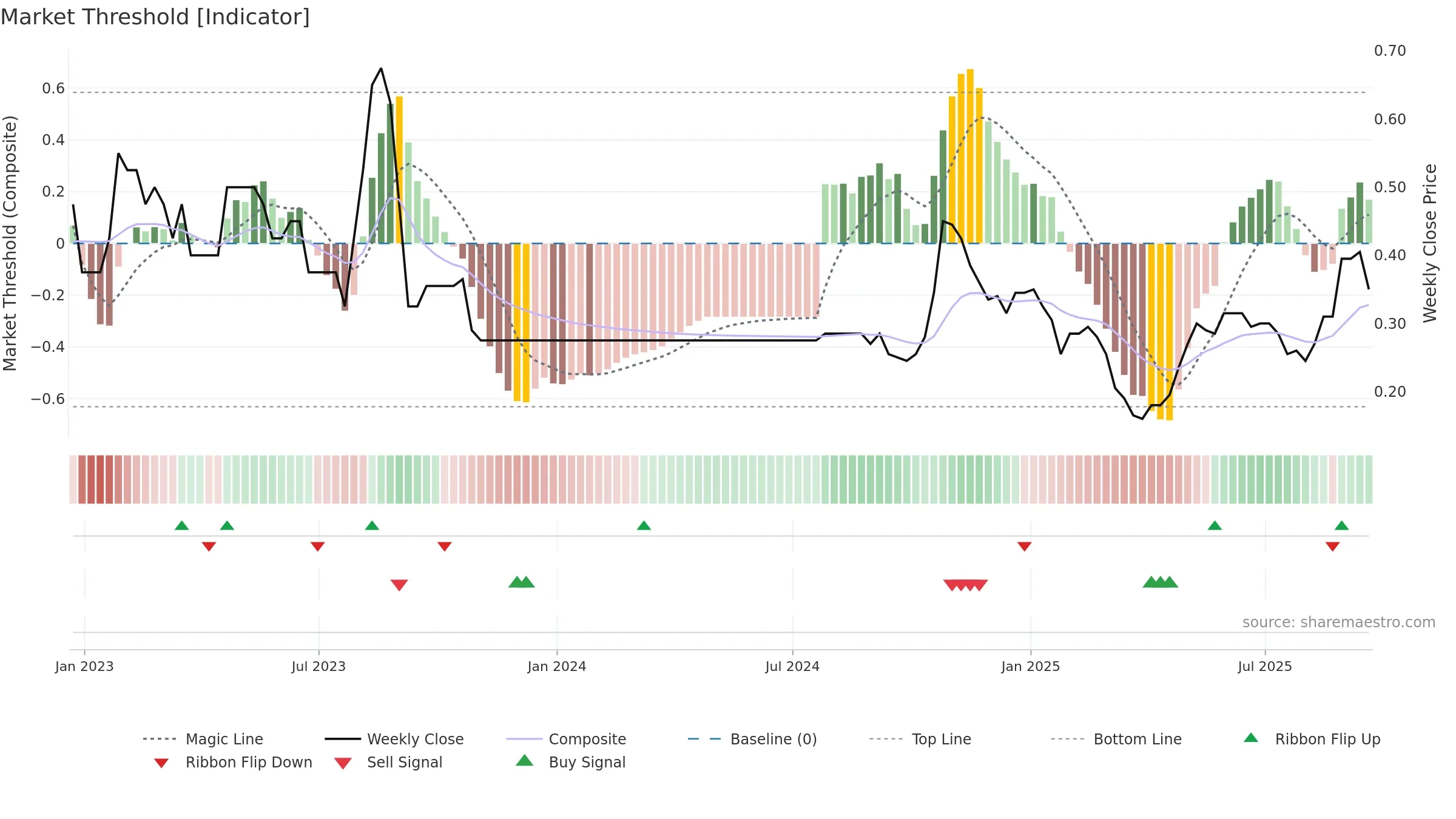Toggle the Weekly Close legend entry
Image resolution: width=1456 pixels, height=819 pixels.
click(394, 739)
